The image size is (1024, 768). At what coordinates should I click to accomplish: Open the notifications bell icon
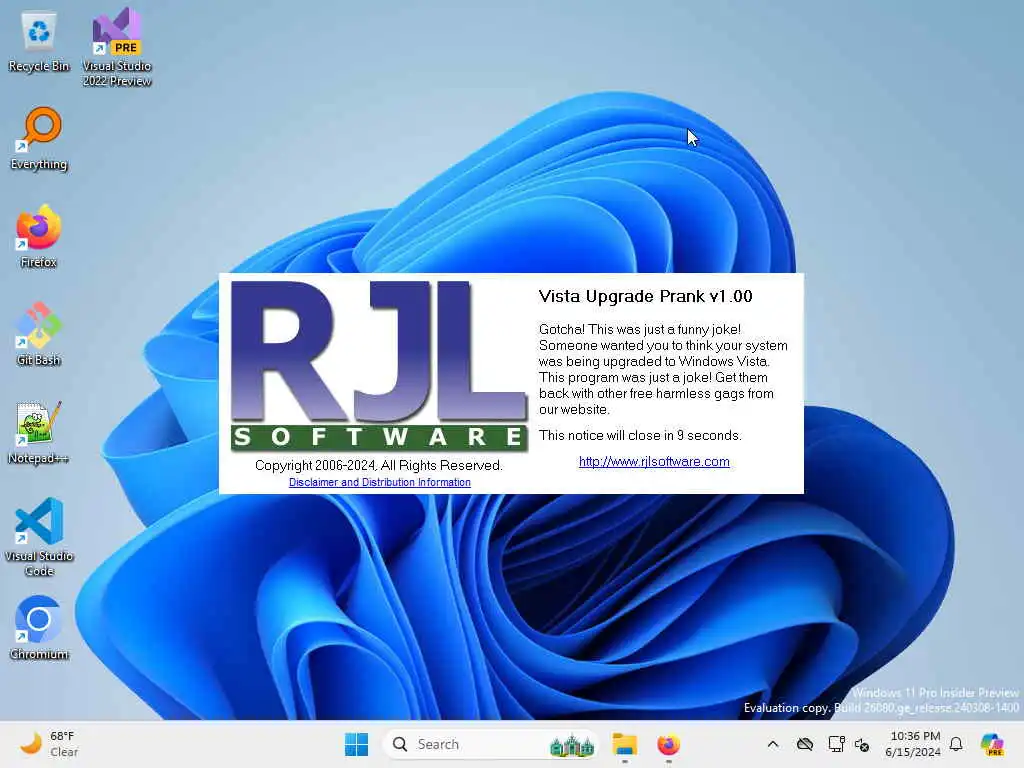[956, 744]
